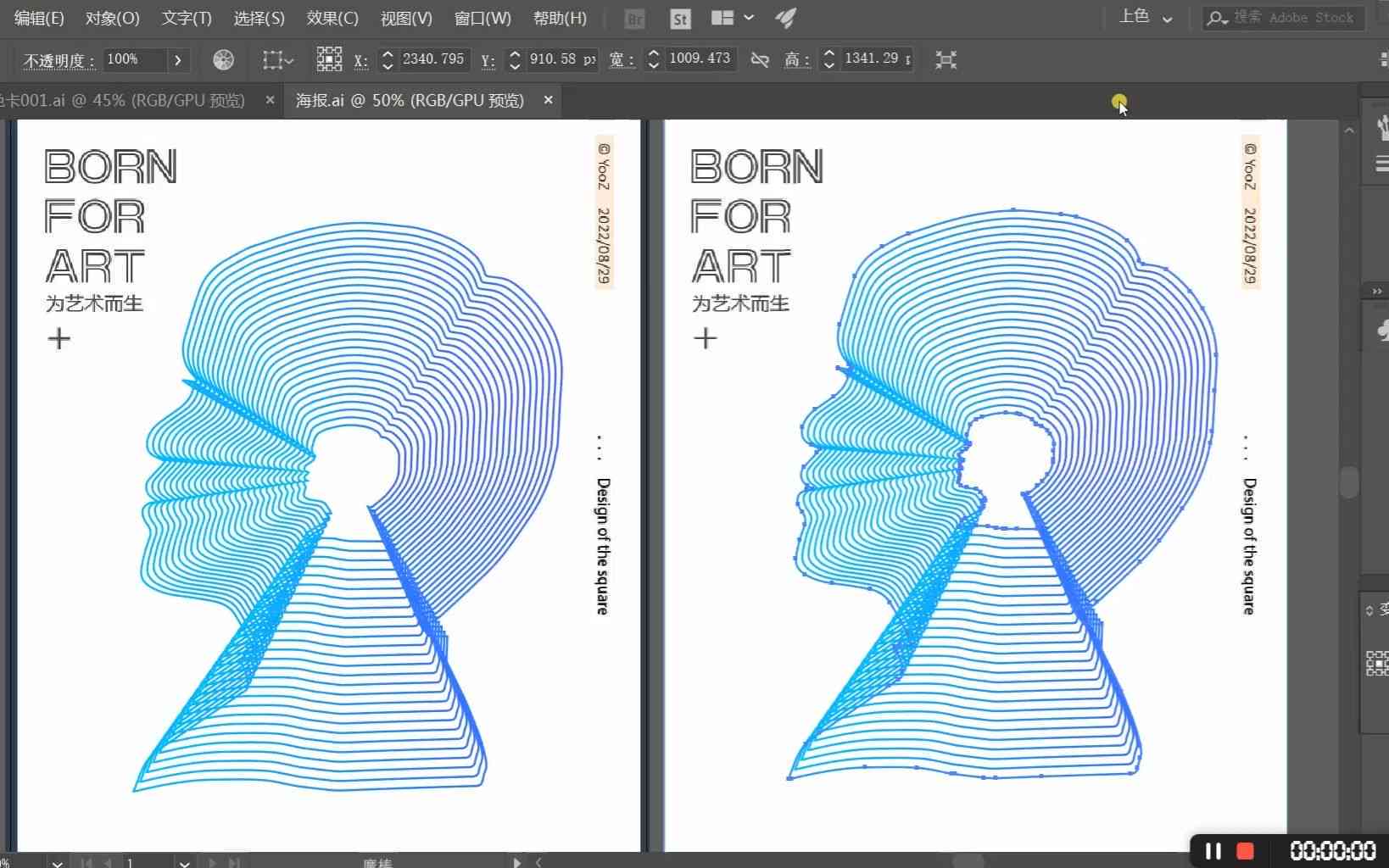The width and height of the screenshot is (1389, 868).
Task: Close the 卡001.ai document tab
Action: pos(270,100)
